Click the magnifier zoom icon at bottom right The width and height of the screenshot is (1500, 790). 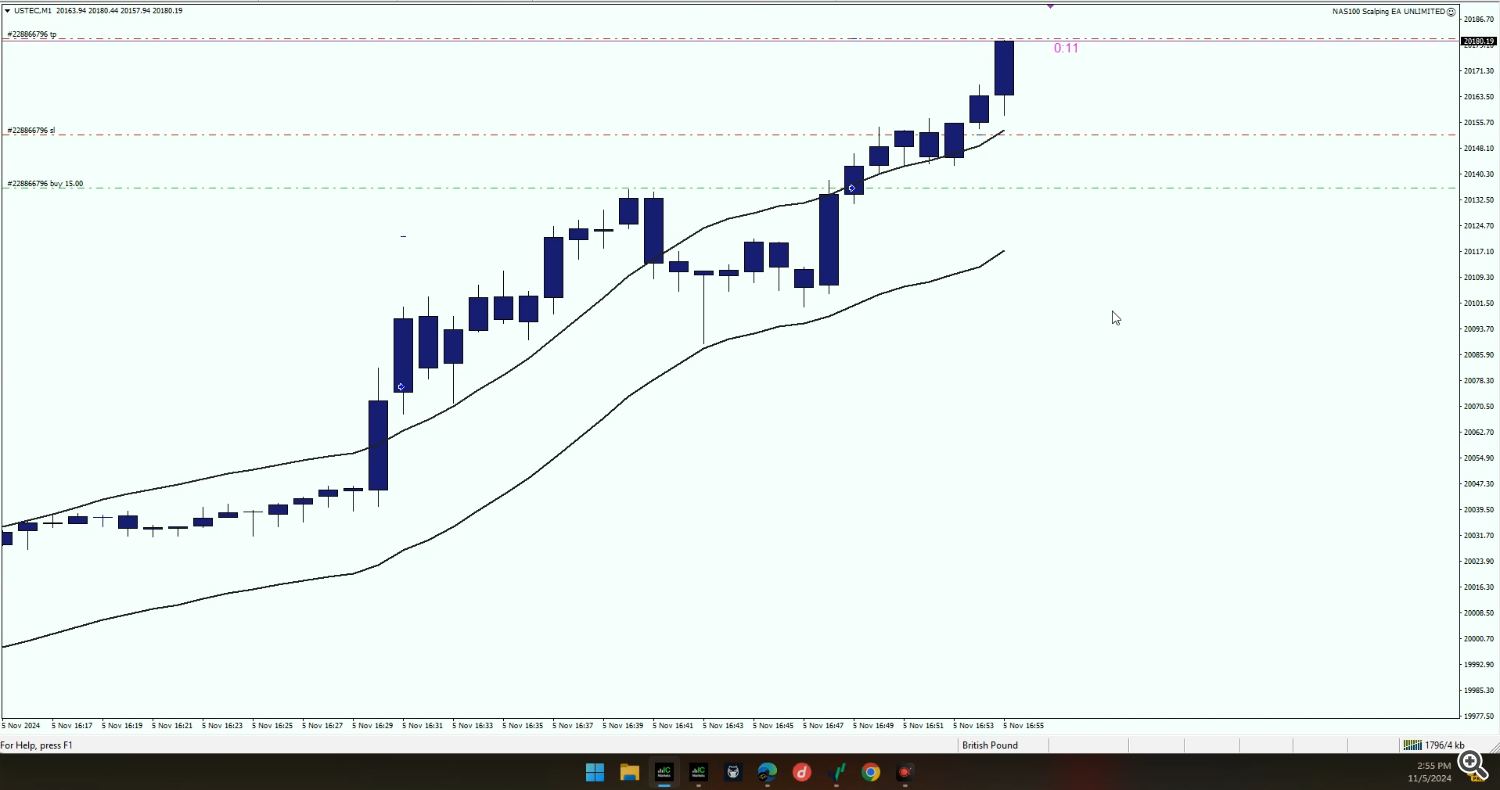coord(1471,763)
